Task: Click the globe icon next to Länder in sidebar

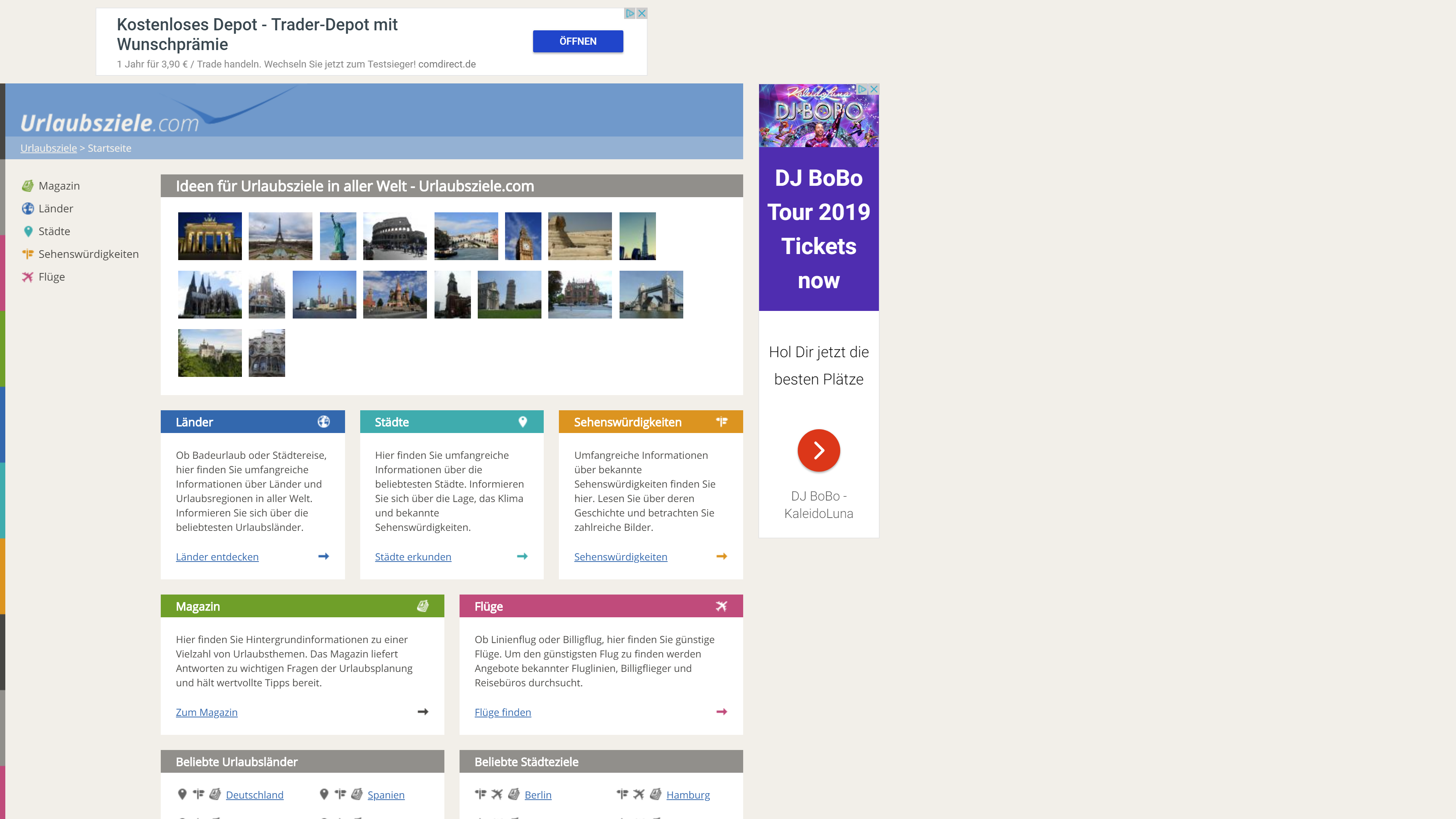Action: pyautogui.click(x=28, y=209)
